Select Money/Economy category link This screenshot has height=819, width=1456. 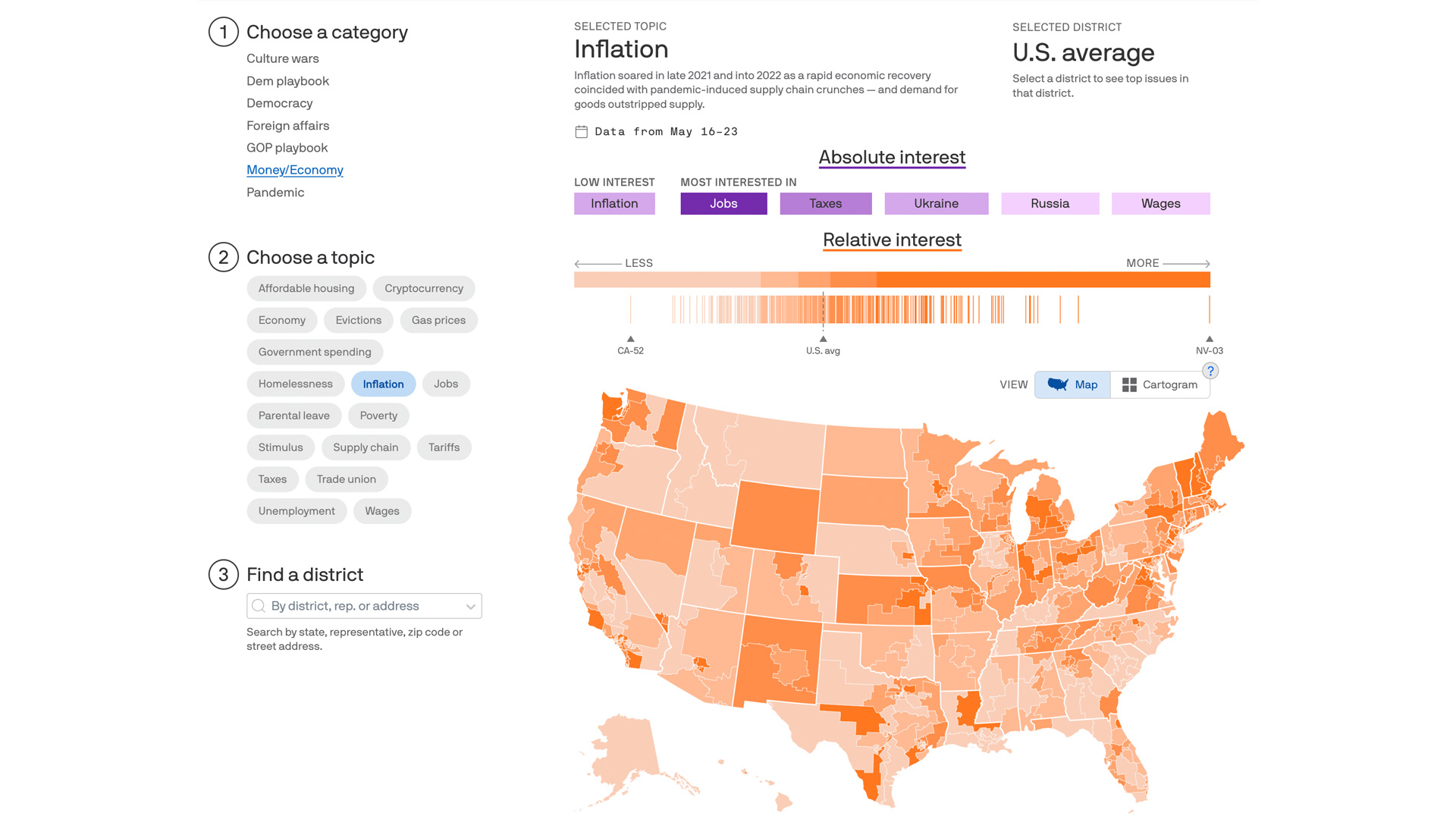tap(295, 169)
